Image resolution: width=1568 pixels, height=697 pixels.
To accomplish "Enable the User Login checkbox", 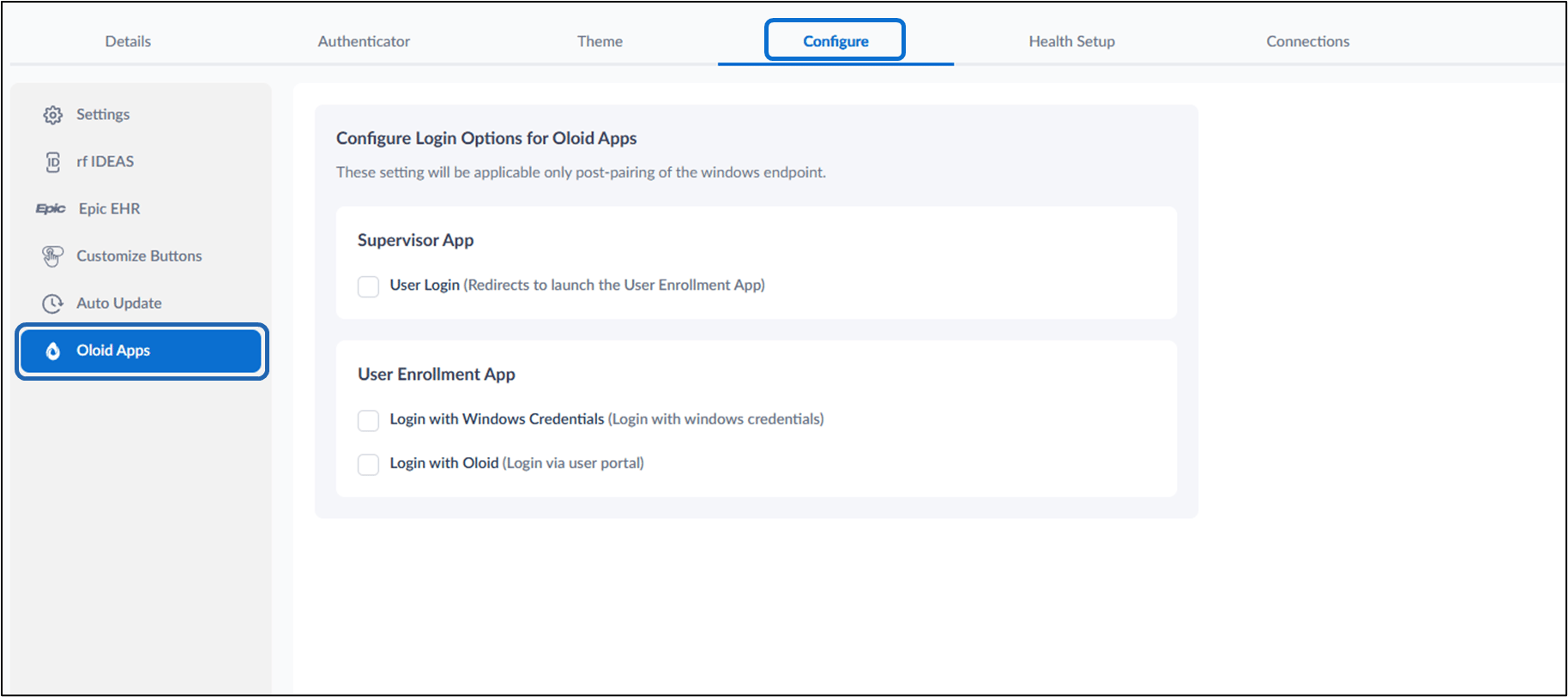I will pos(368,286).
